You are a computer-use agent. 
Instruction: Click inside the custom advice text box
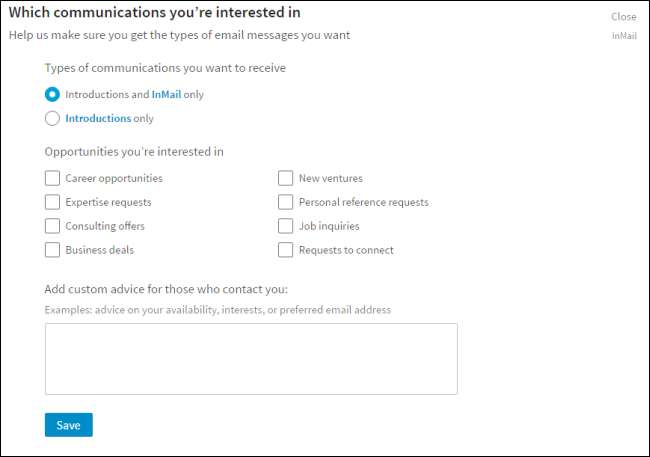(251, 358)
